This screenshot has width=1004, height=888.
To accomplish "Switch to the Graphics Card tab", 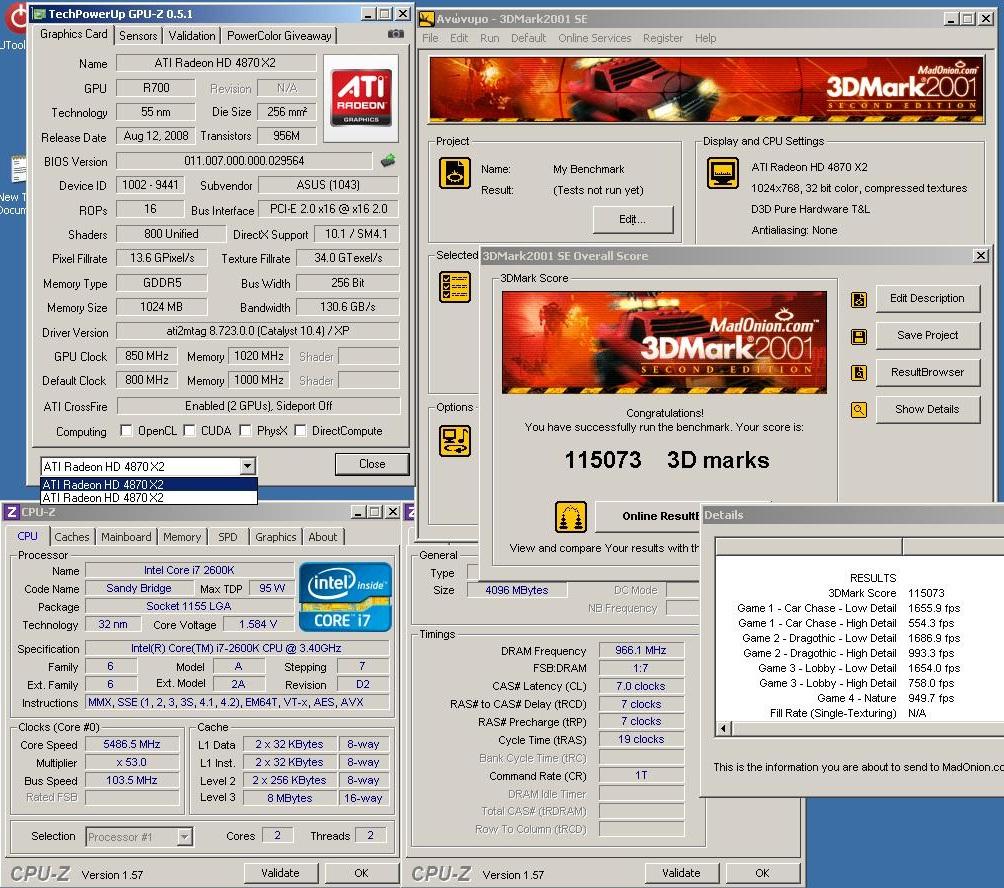I will (73, 34).
